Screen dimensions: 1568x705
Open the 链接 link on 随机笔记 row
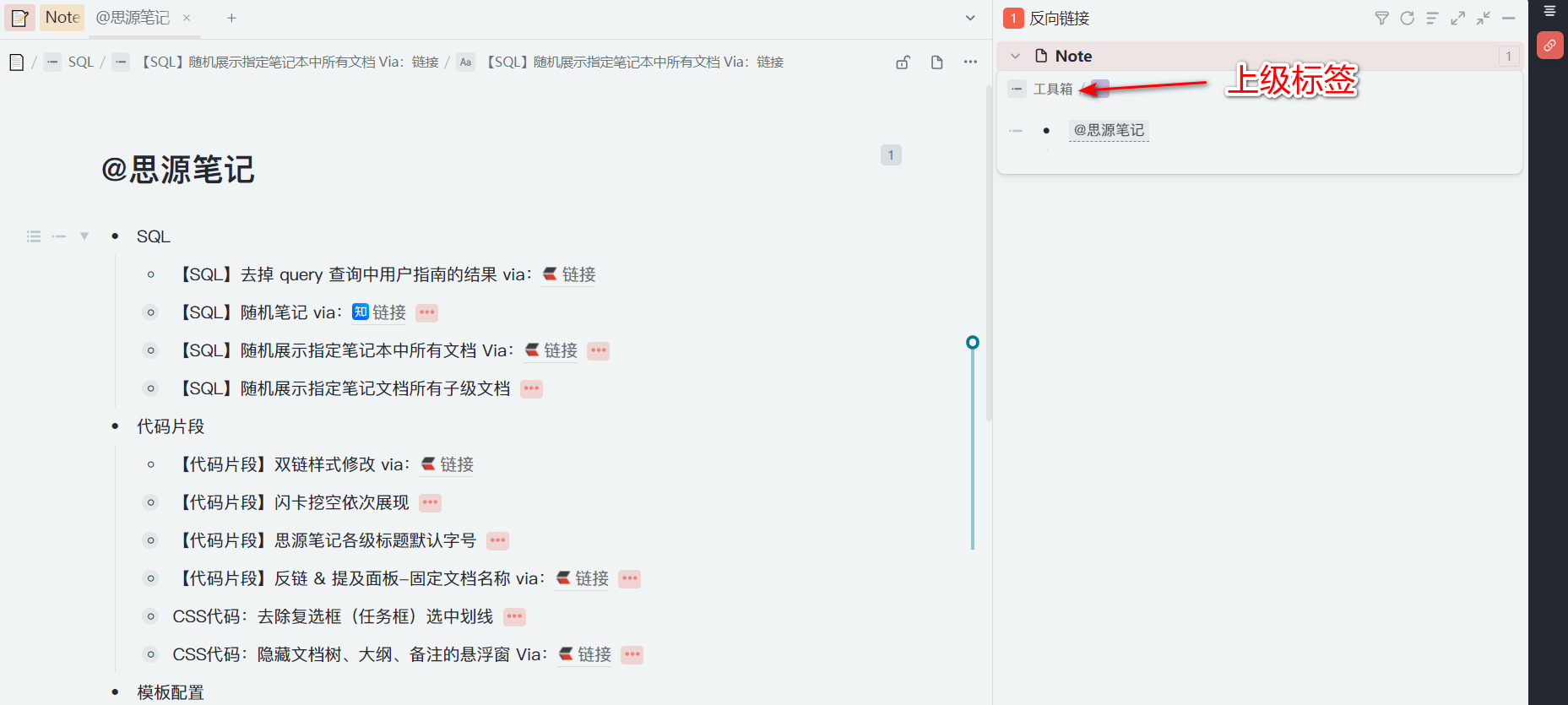[379, 313]
